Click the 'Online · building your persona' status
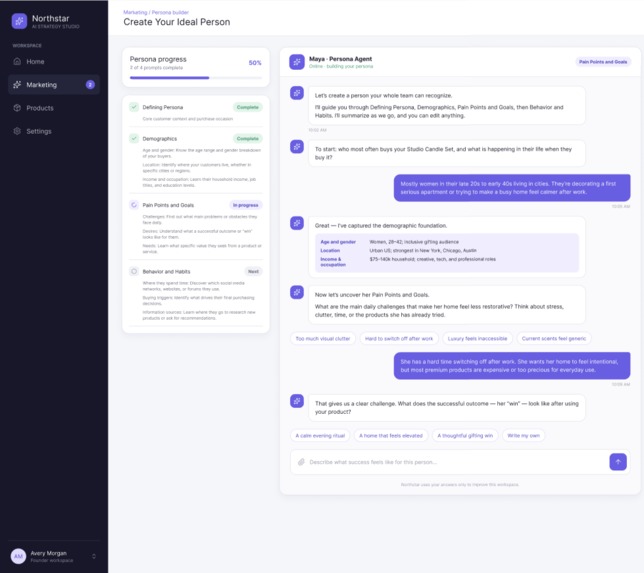Screen dimensions: 644x573 point(341,66)
